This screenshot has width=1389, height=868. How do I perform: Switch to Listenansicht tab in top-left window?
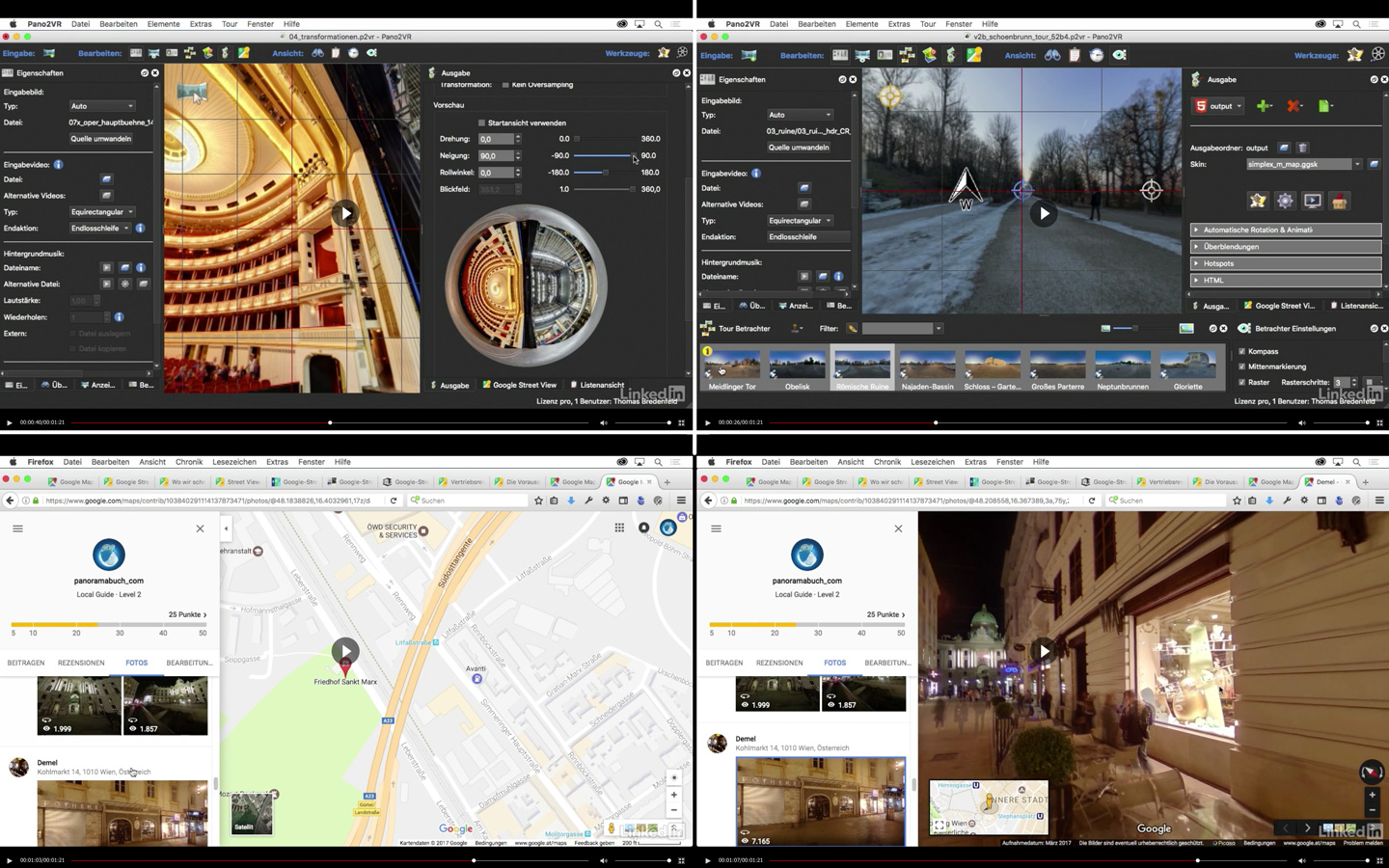tap(596, 385)
